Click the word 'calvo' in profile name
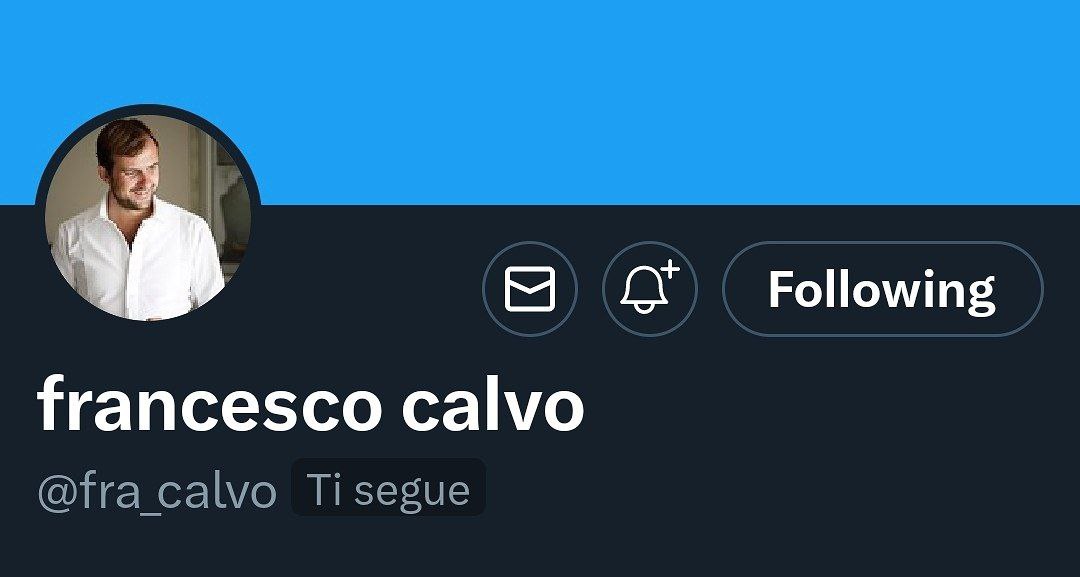This screenshot has width=1080, height=577. click(x=493, y=404)
